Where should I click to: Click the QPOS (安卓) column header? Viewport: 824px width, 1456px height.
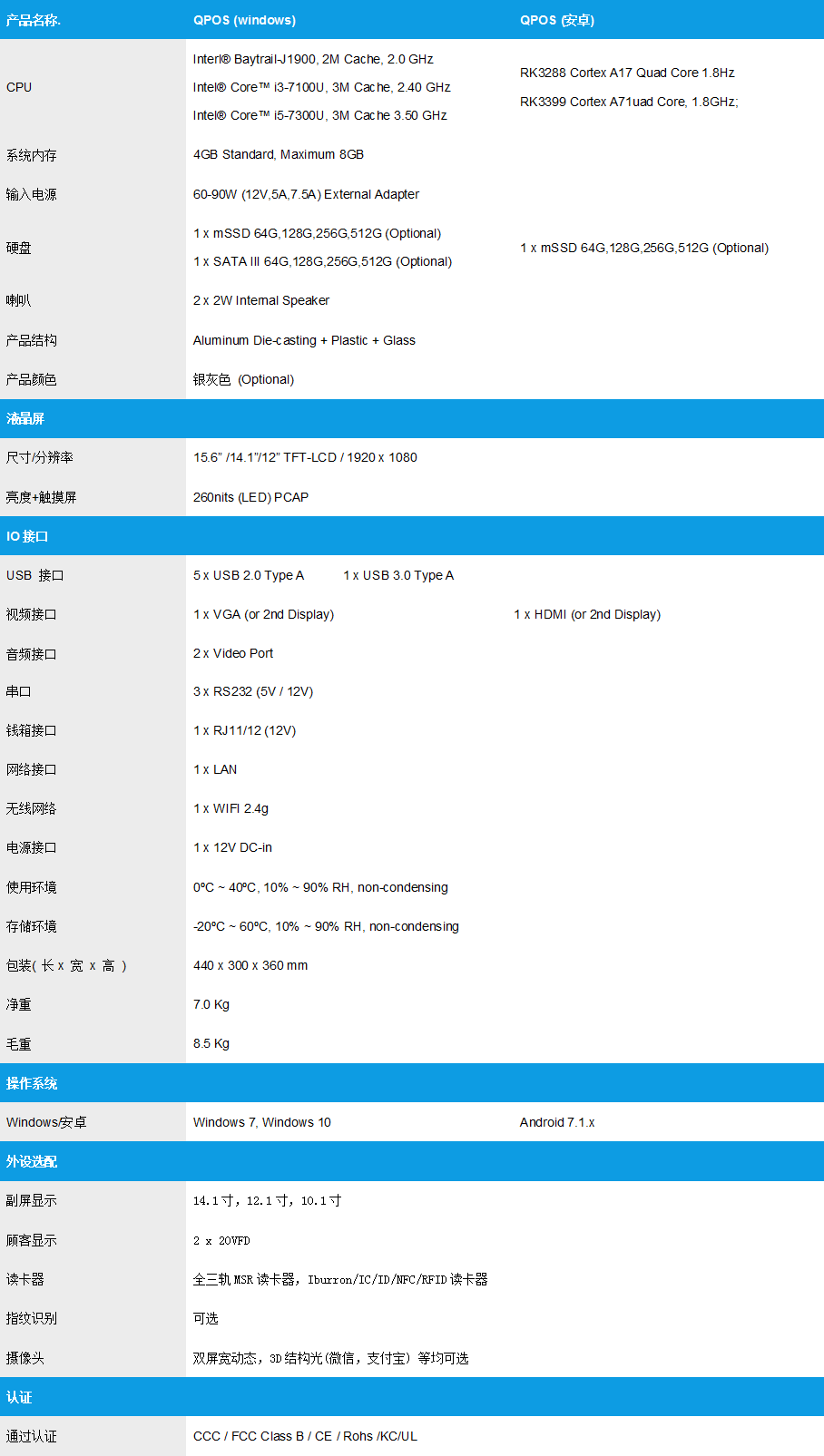click(x=556, y=20)
